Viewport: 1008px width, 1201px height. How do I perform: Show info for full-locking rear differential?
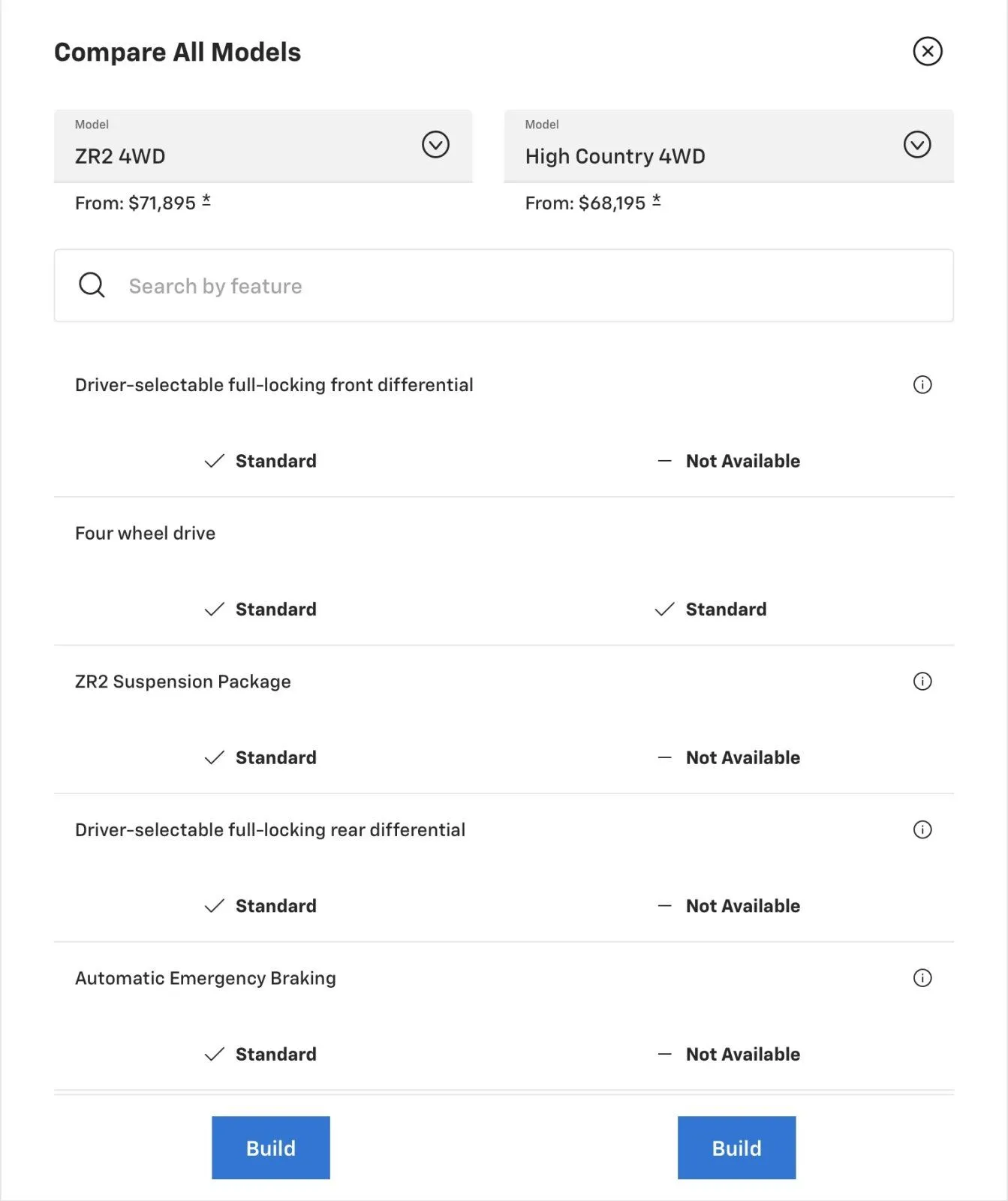click(922, 829)
